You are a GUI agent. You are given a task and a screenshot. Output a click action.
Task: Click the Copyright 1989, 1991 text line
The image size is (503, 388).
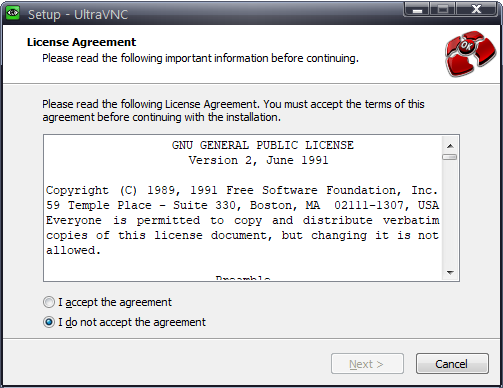(x=242, y=190)
